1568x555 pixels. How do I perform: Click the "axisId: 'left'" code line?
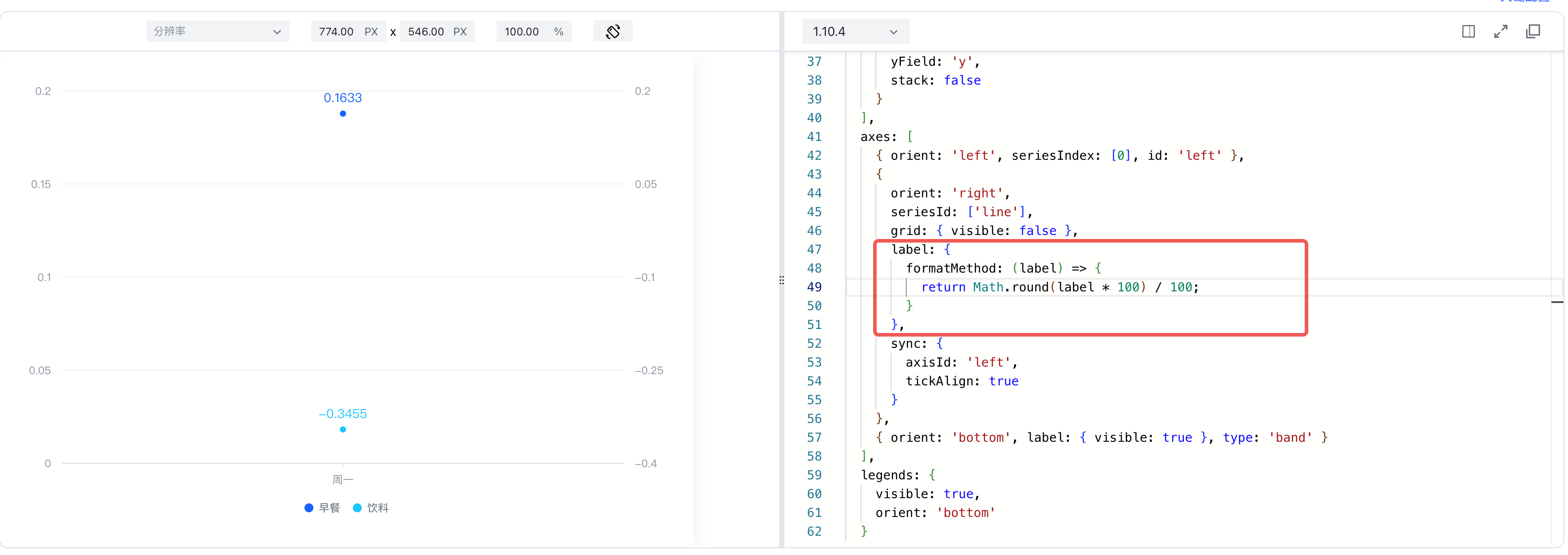962,363
